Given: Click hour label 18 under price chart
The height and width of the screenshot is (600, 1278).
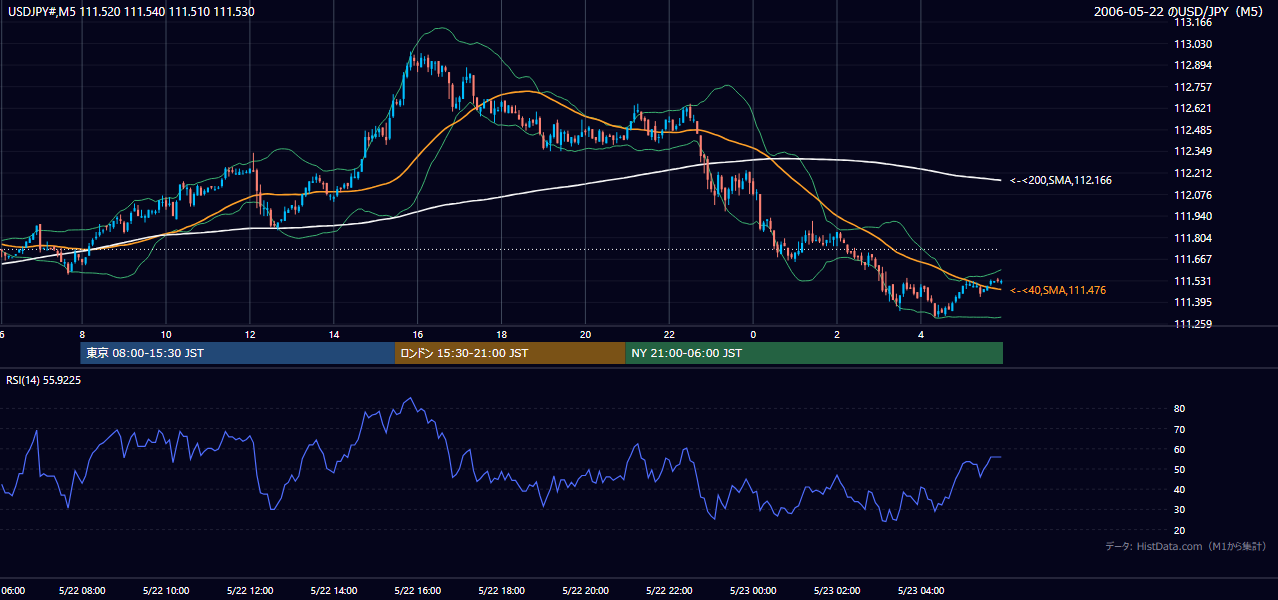Looking at the screenshot, I should (x=502, y=334).
